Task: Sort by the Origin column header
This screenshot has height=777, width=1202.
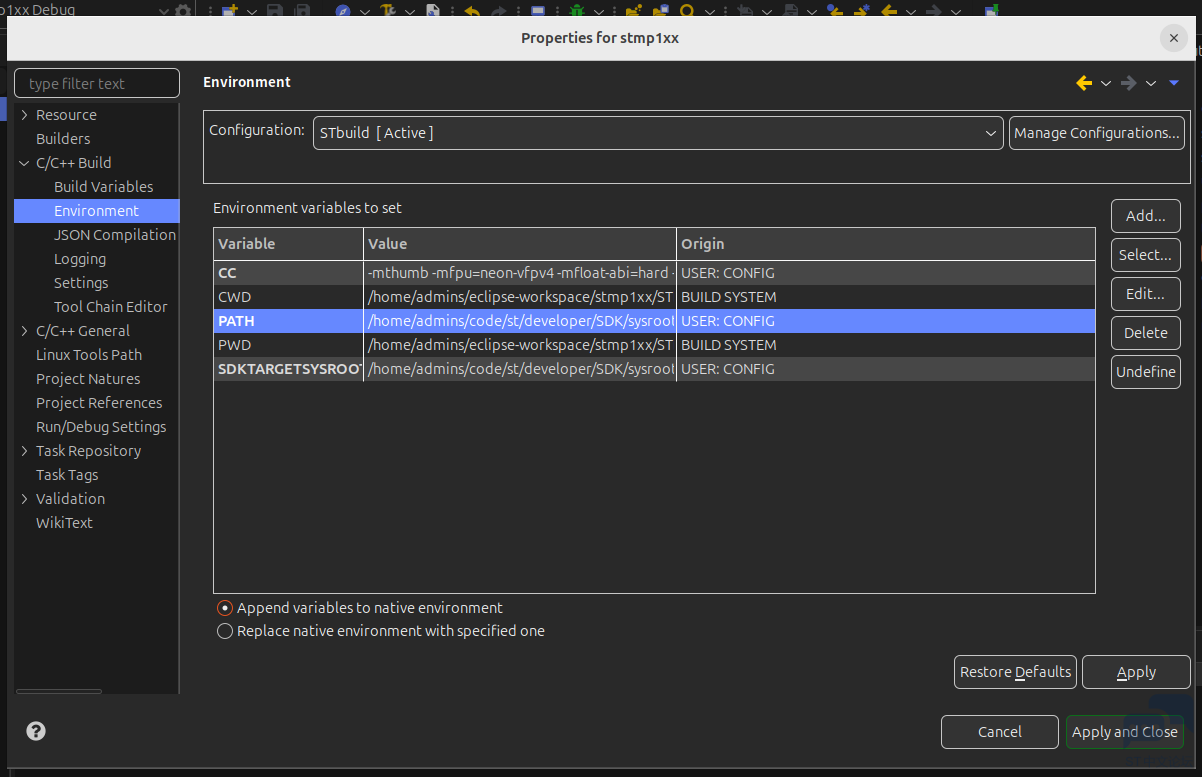Action: [x=886, y=244]
